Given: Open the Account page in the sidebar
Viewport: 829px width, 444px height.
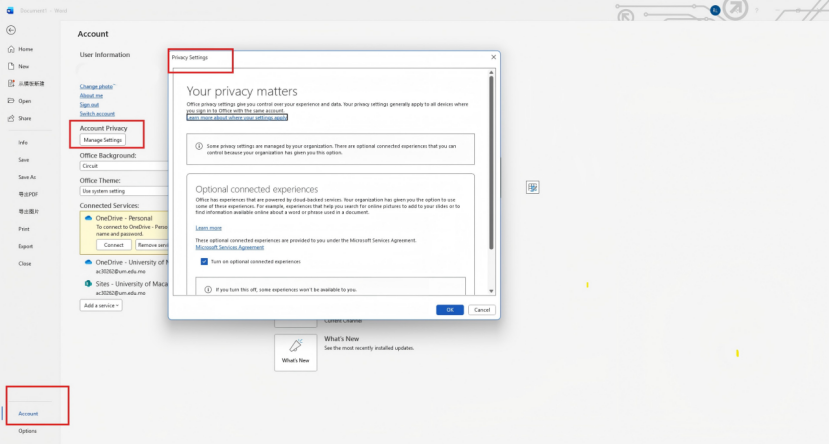Looking at the screenshot, I should tap(28, 414).
